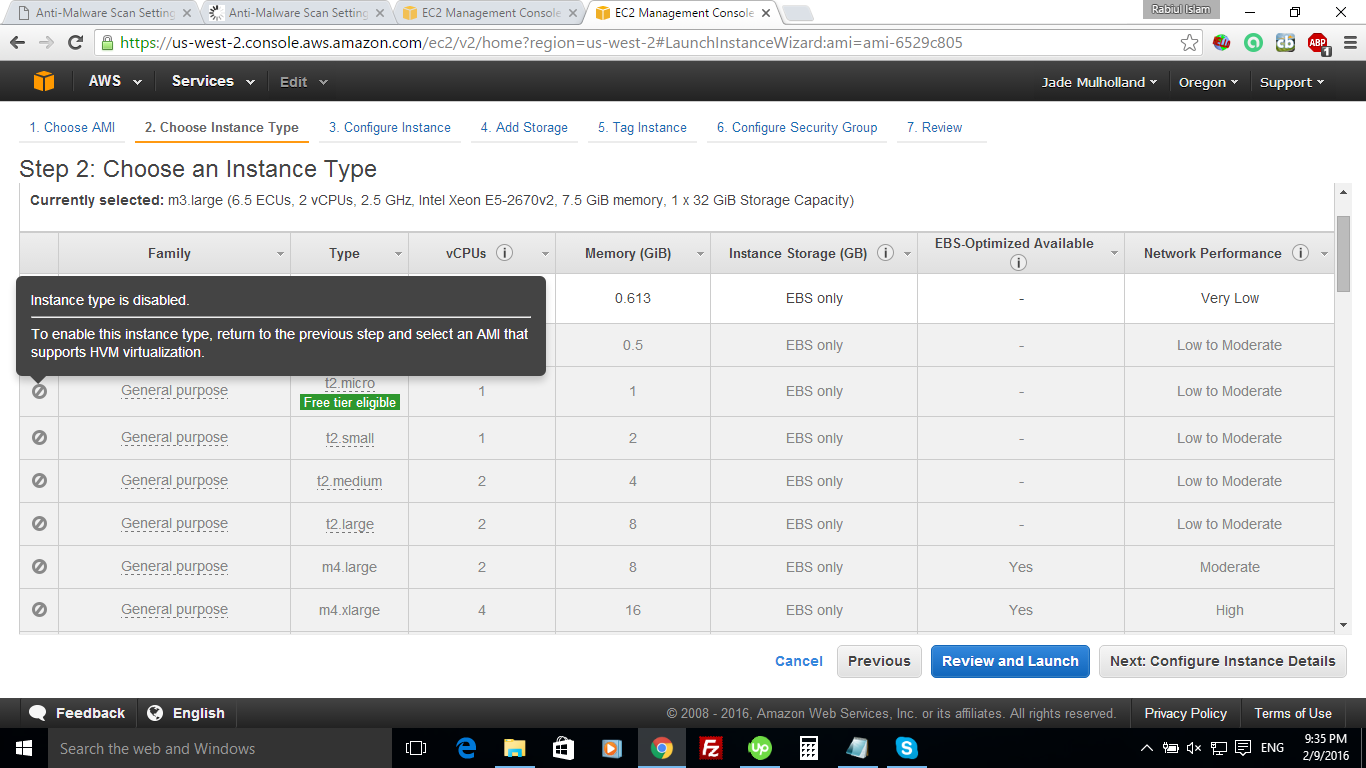The width and height of the screenshot is (1366, 768).
Task: Open FileZilla from taskbar
Action: coord(711,748)
